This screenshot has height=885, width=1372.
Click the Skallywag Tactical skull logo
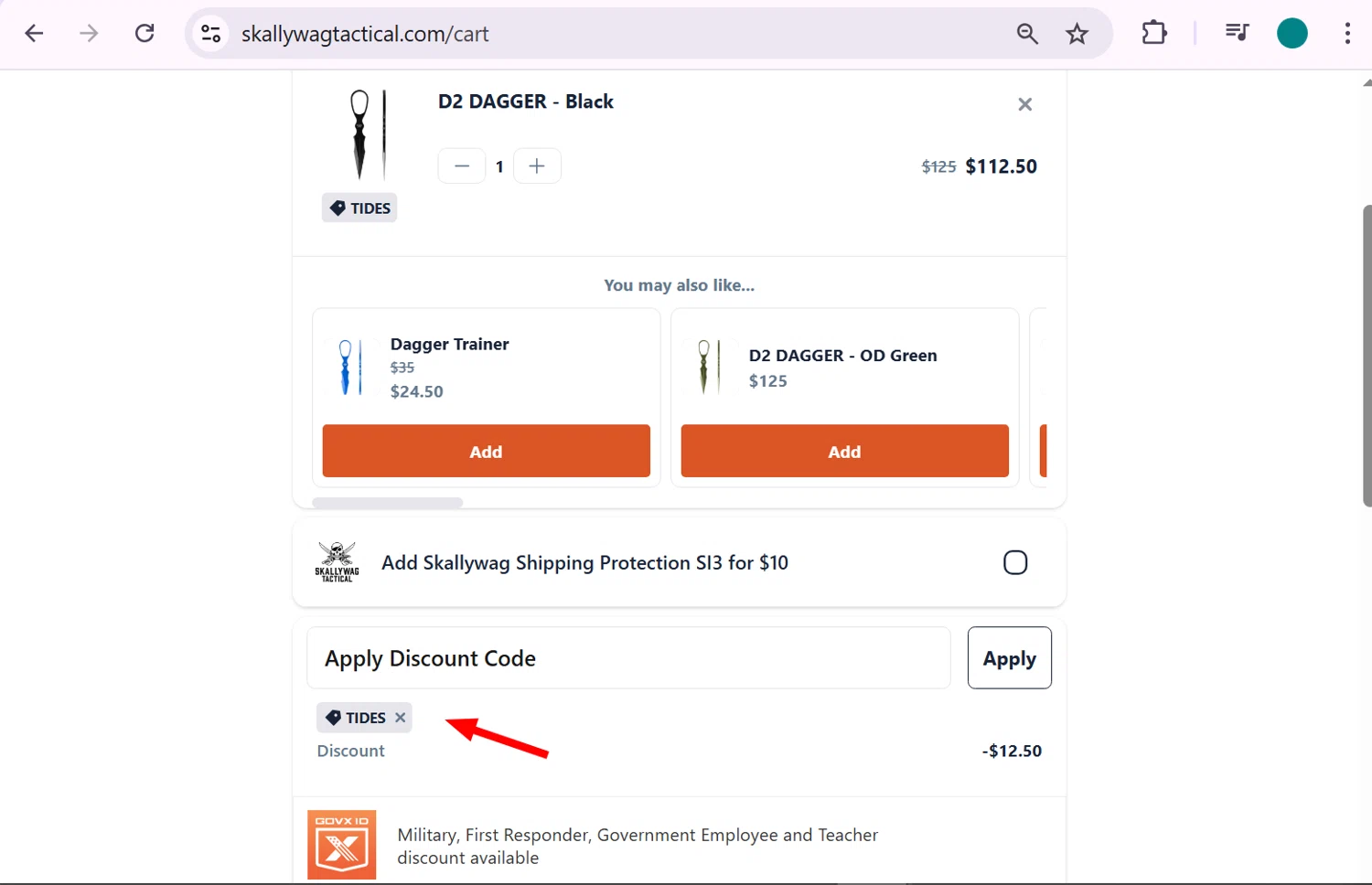pos(337,561)
